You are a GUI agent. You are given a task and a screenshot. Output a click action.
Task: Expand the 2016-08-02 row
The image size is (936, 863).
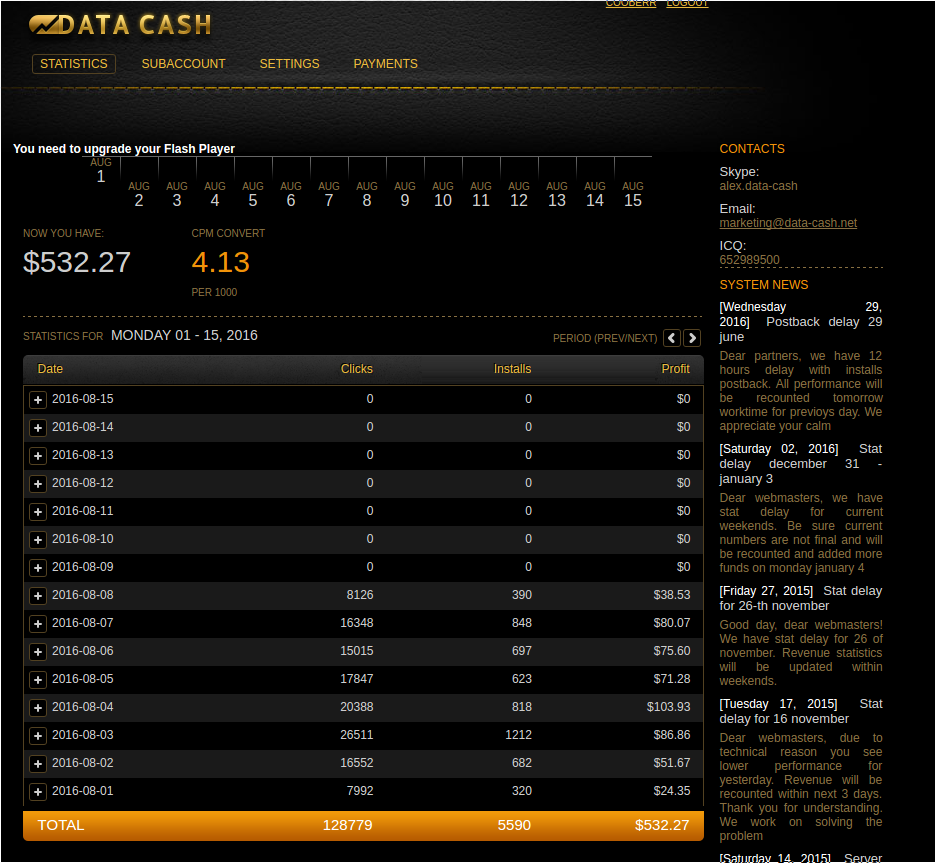click(38, 765)
